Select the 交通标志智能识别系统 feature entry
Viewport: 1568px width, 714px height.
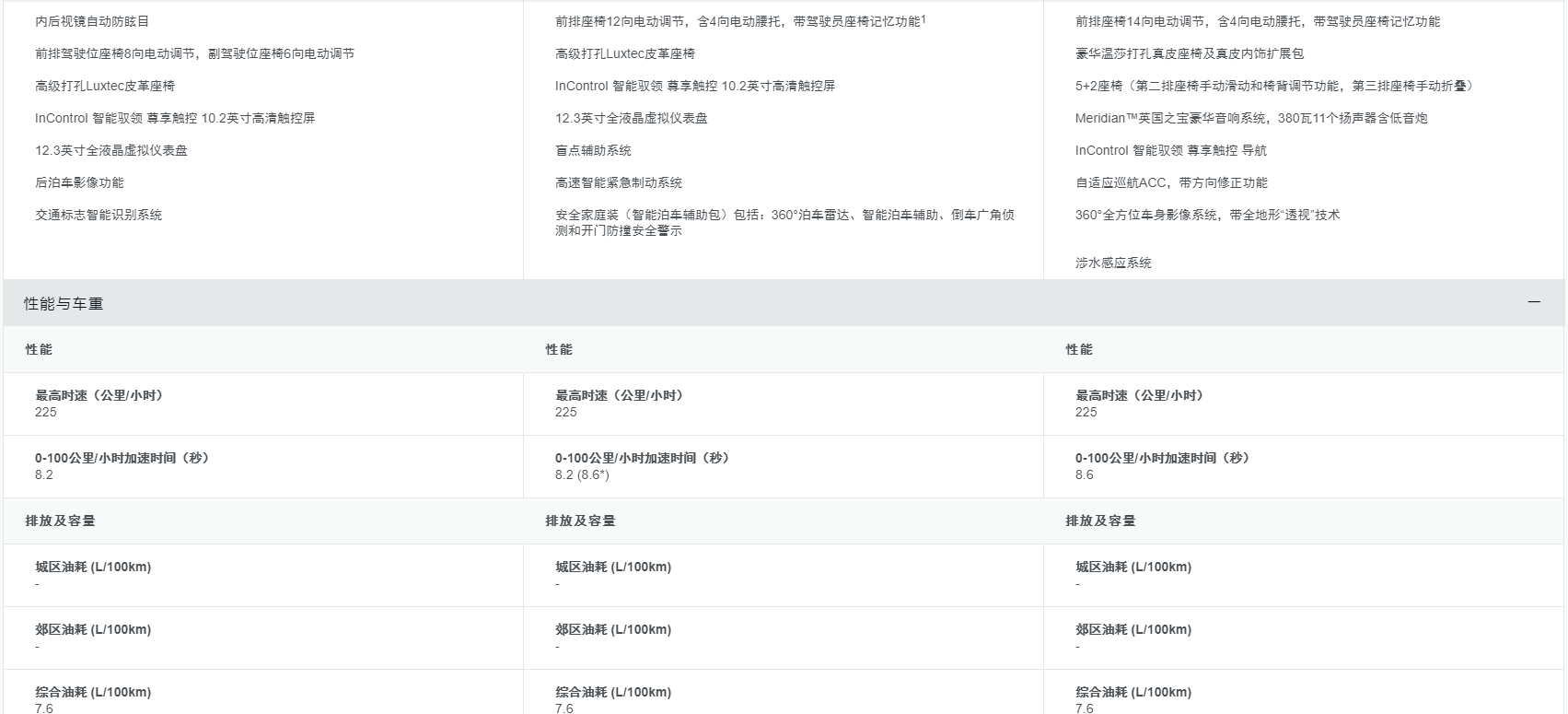99,215
